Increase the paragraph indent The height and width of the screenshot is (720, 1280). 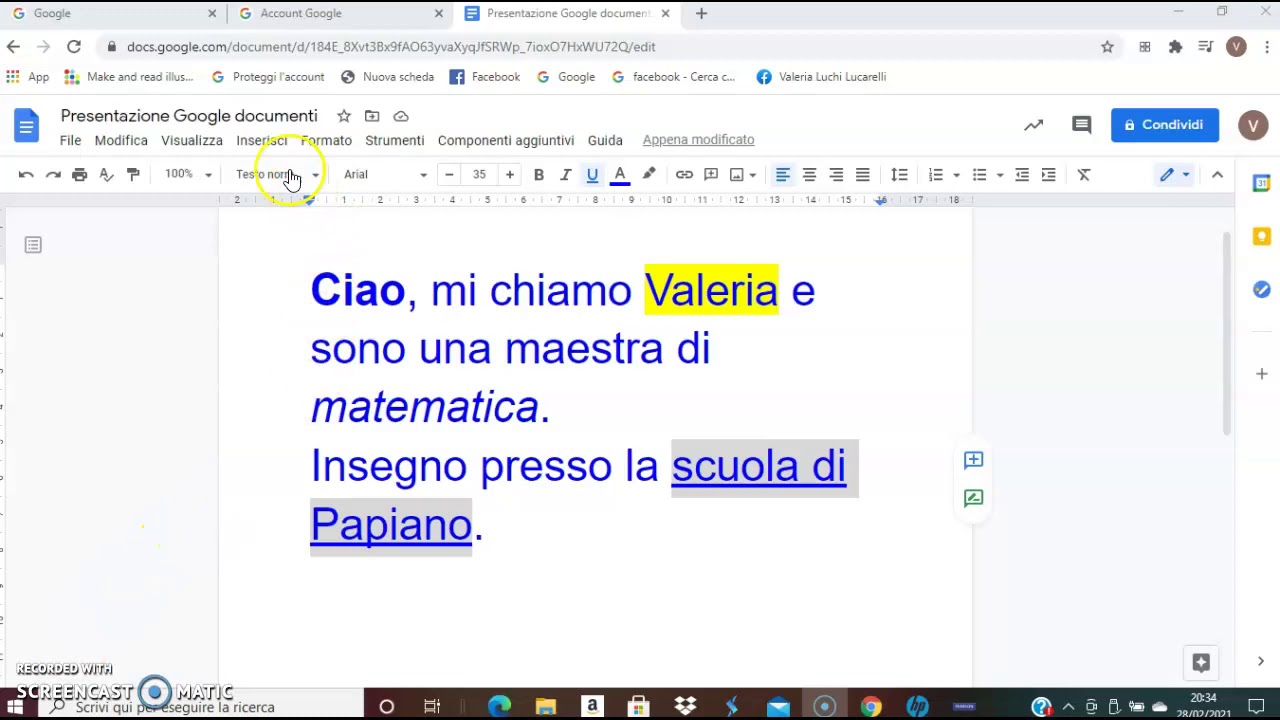pos(1048,175)
